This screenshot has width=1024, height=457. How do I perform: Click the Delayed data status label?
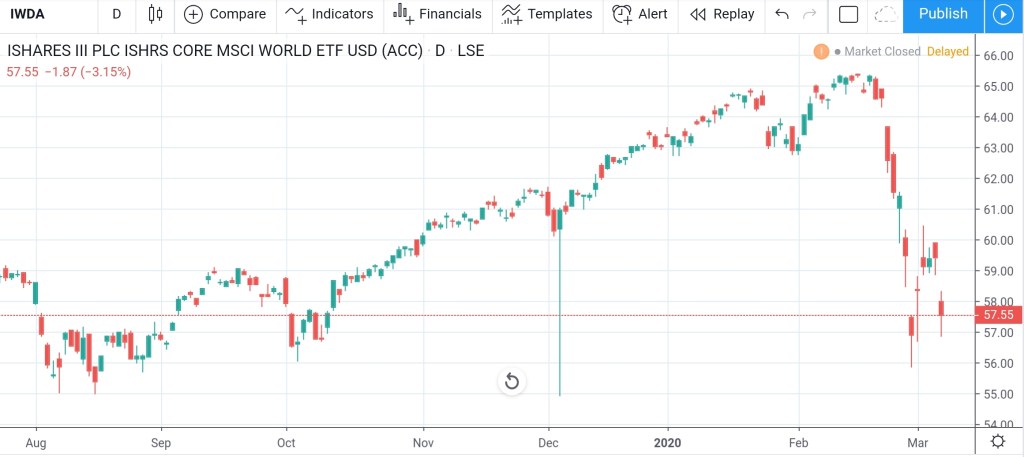(947, 51)
